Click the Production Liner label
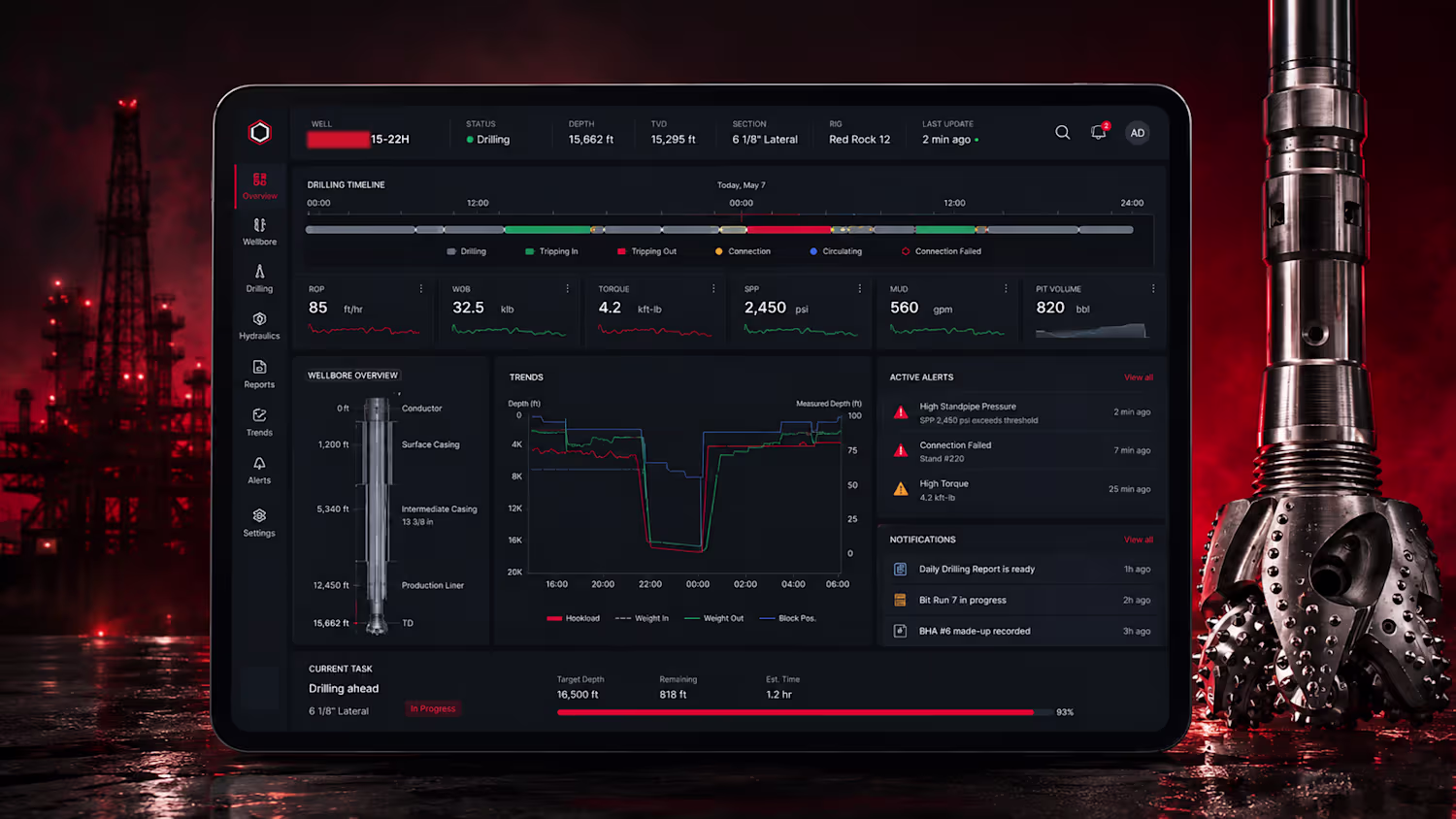 pyautogui.click(x=433, y=585)
